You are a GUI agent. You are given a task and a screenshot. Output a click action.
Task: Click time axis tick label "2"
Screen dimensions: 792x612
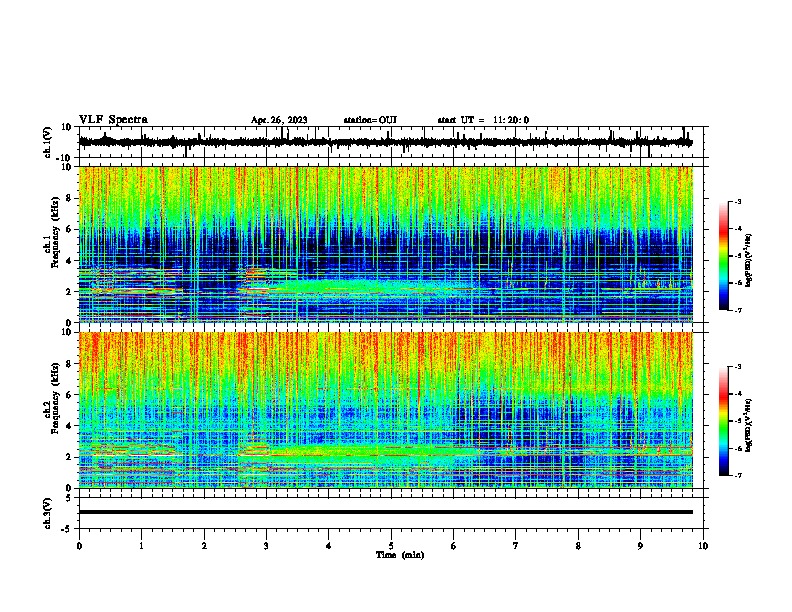(204, 546)
